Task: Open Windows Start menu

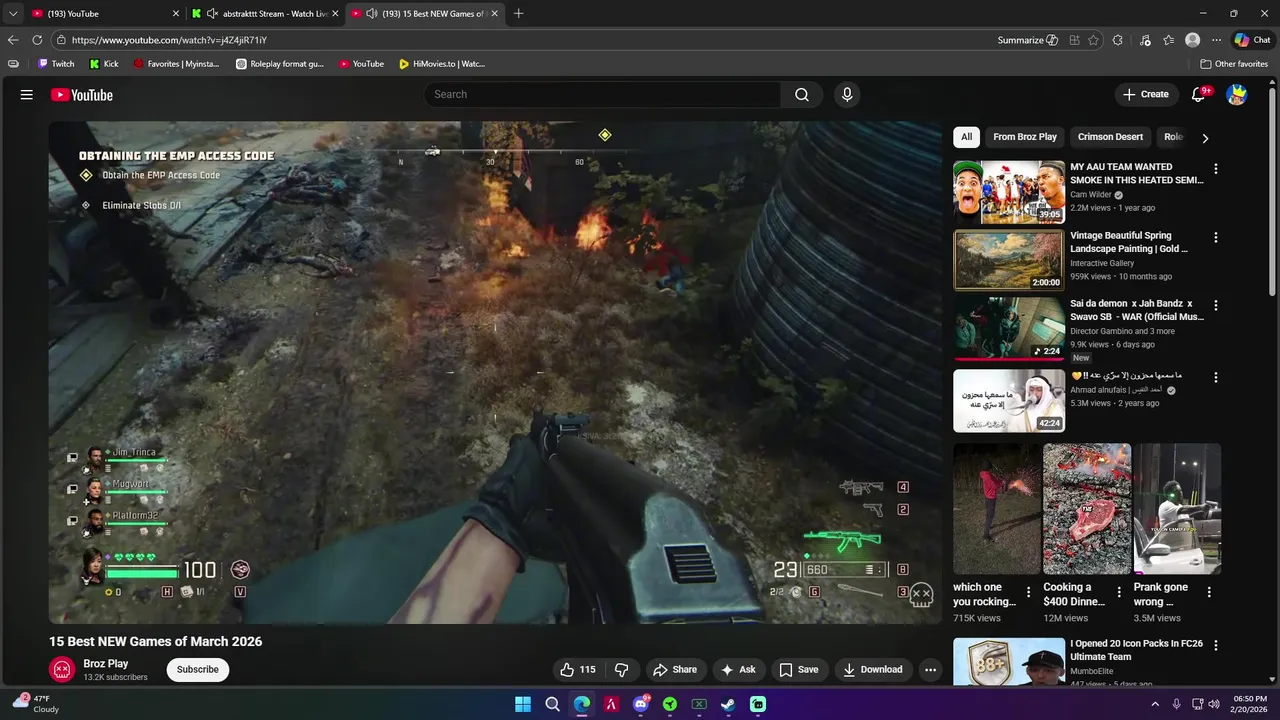Action: [523, 704]
